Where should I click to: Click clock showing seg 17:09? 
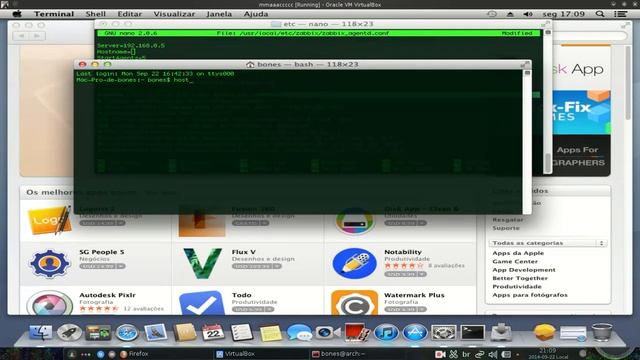pos(564,14)
